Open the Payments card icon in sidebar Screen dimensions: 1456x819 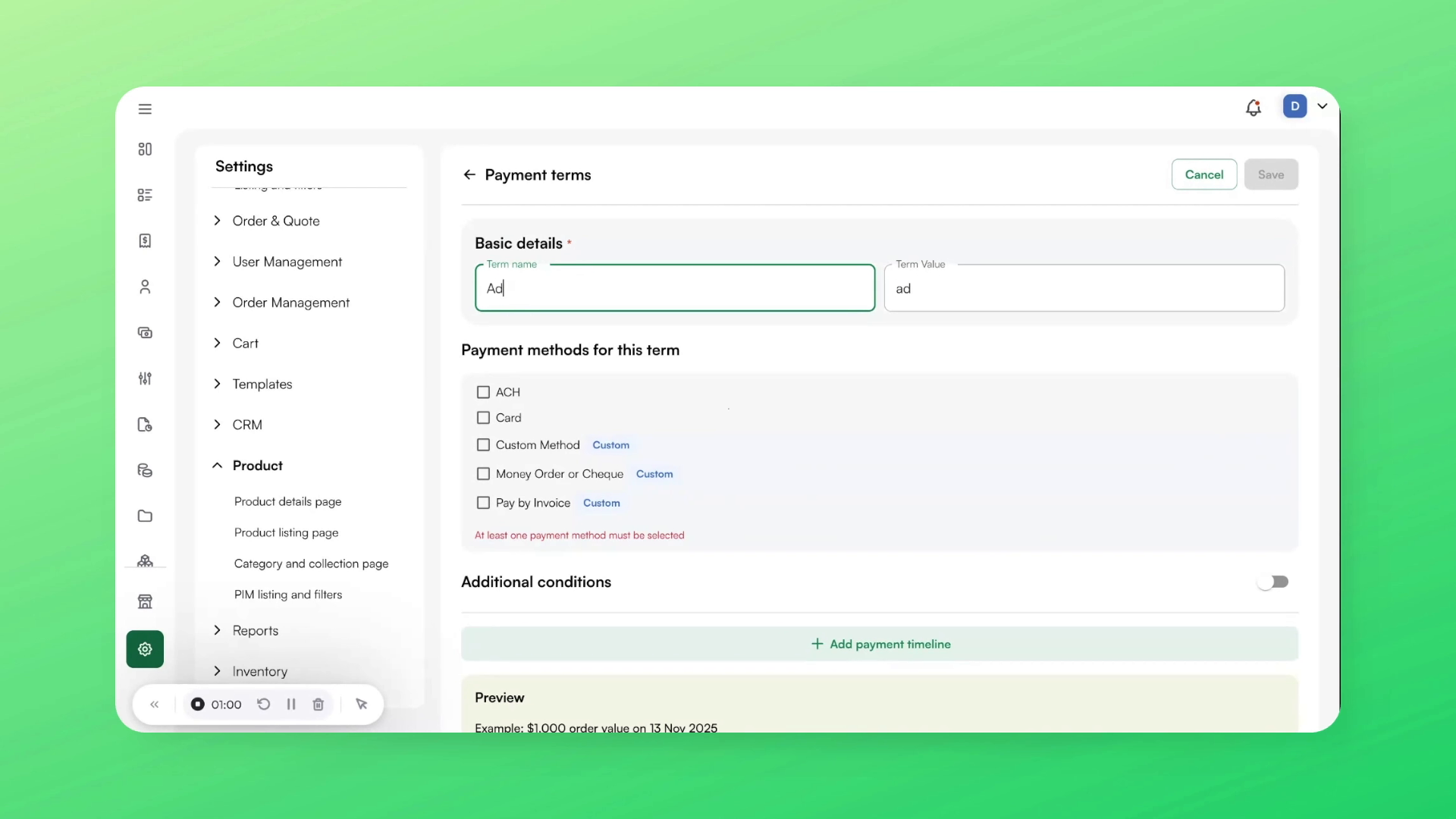point(145,333)
